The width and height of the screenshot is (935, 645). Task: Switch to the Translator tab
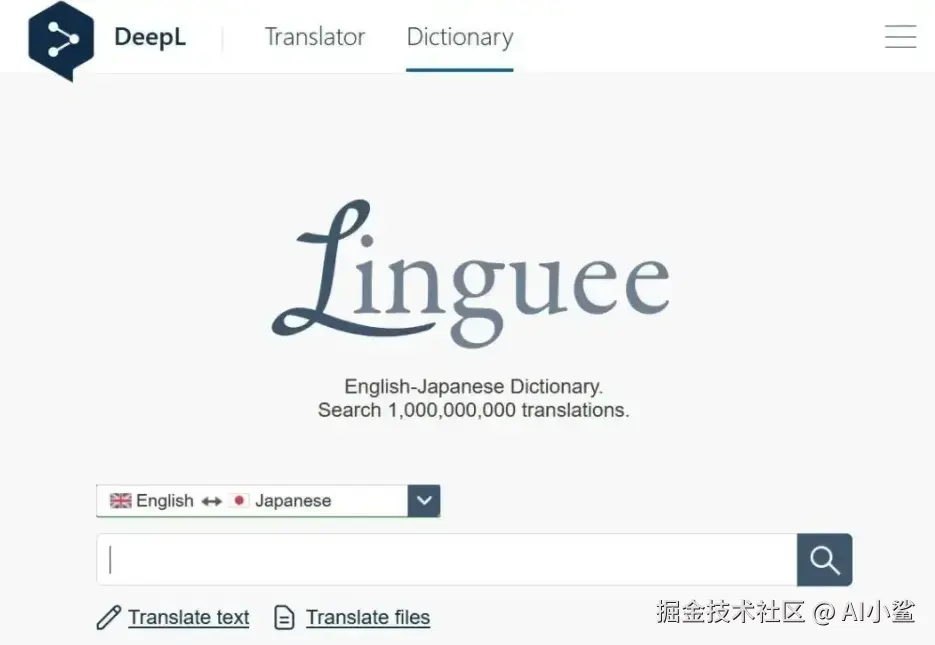tap(314, 37)
